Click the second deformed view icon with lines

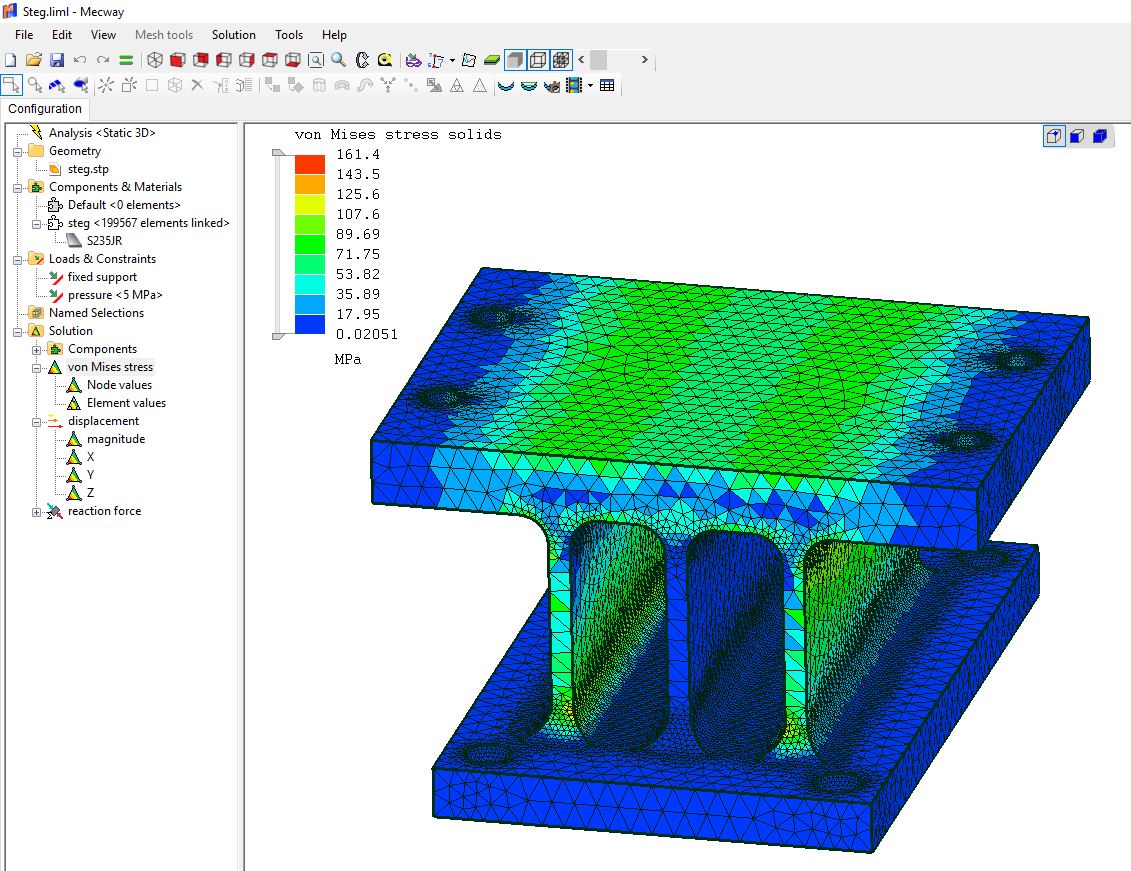(529, 86)
